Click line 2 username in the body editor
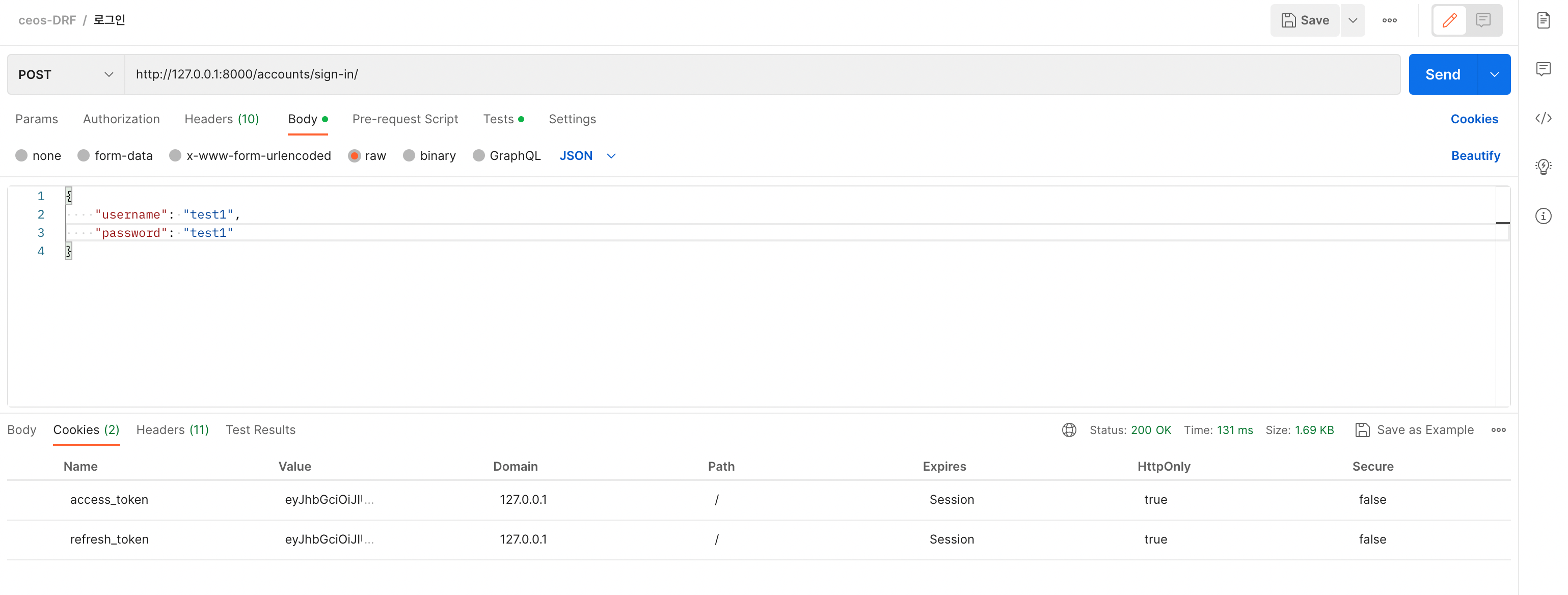The height and width of the screenshot is (595, 1568). (131, 215)
